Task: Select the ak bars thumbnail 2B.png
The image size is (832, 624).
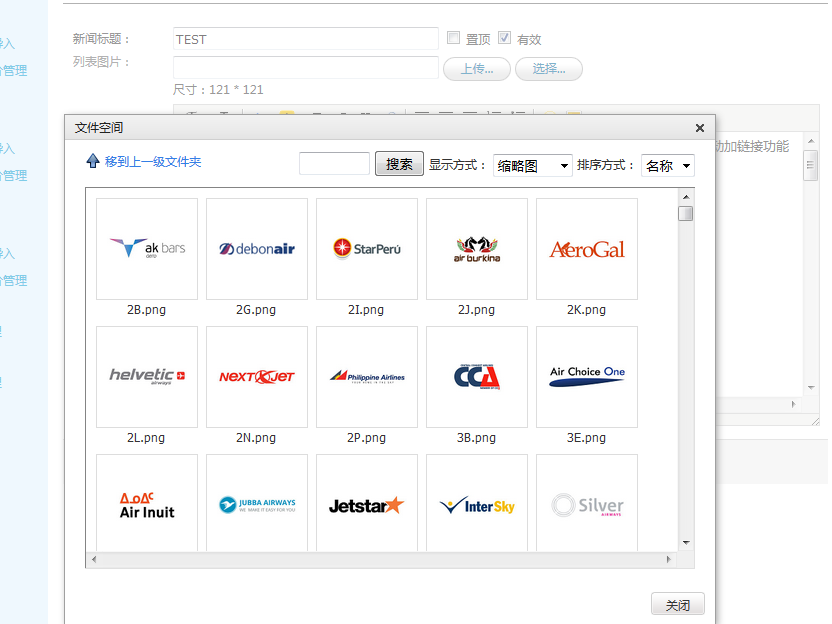Action: [147, 249]
